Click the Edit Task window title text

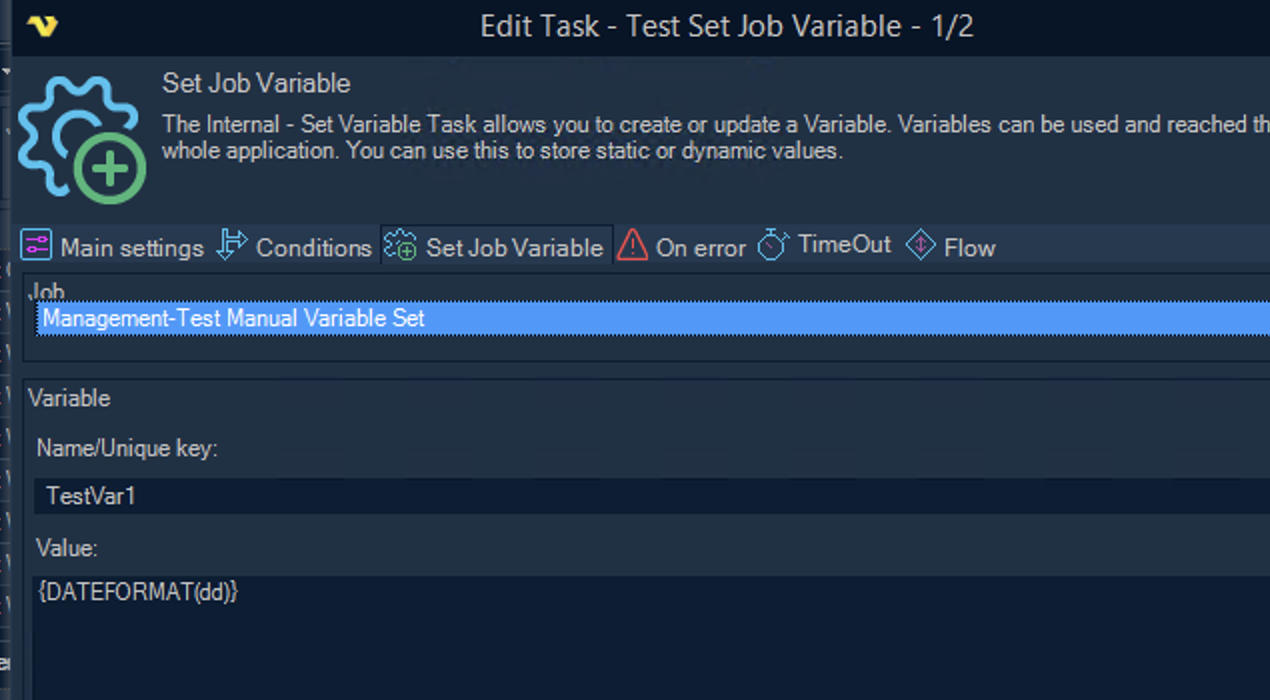726,26
